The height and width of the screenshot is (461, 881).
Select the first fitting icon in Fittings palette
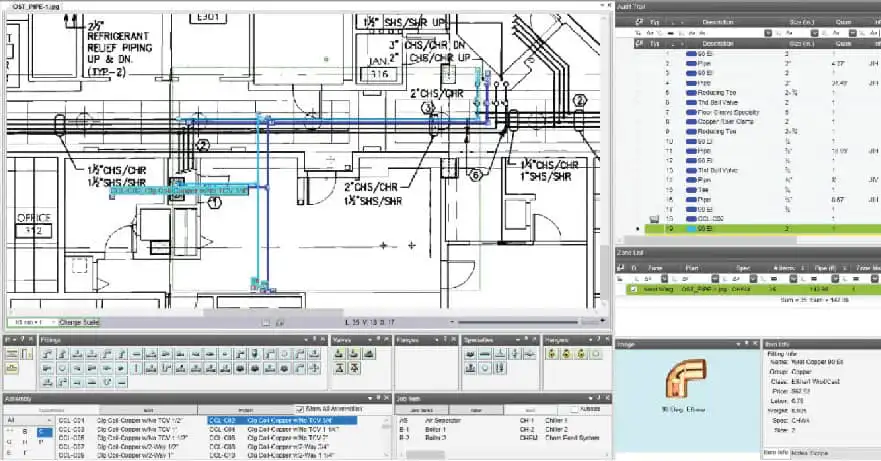[x=47, y=354]
